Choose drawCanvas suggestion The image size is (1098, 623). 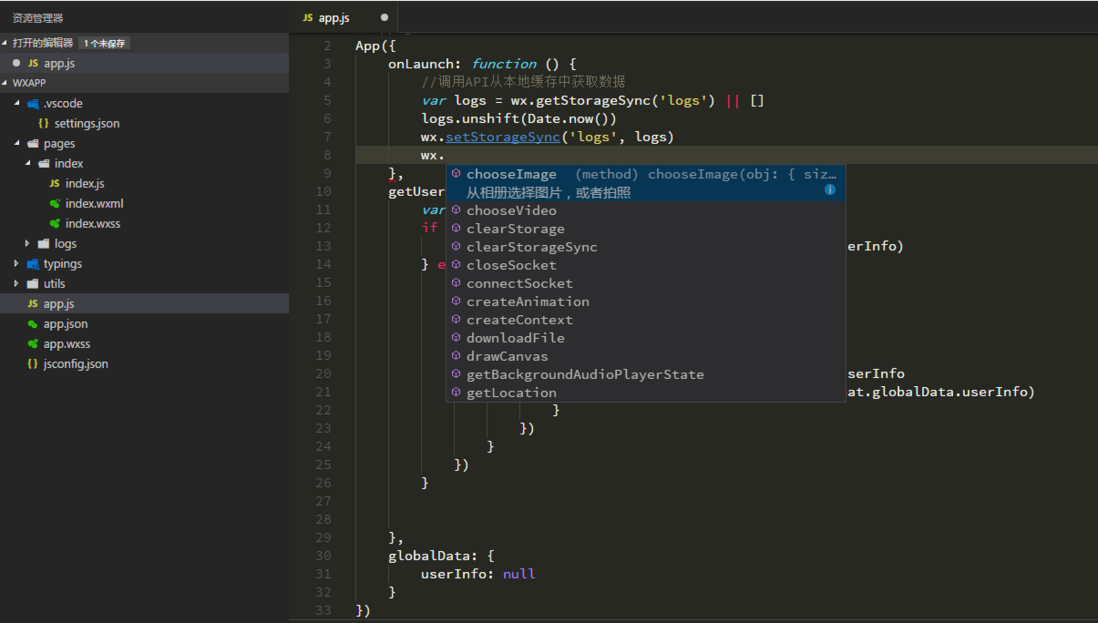[646, 356]
